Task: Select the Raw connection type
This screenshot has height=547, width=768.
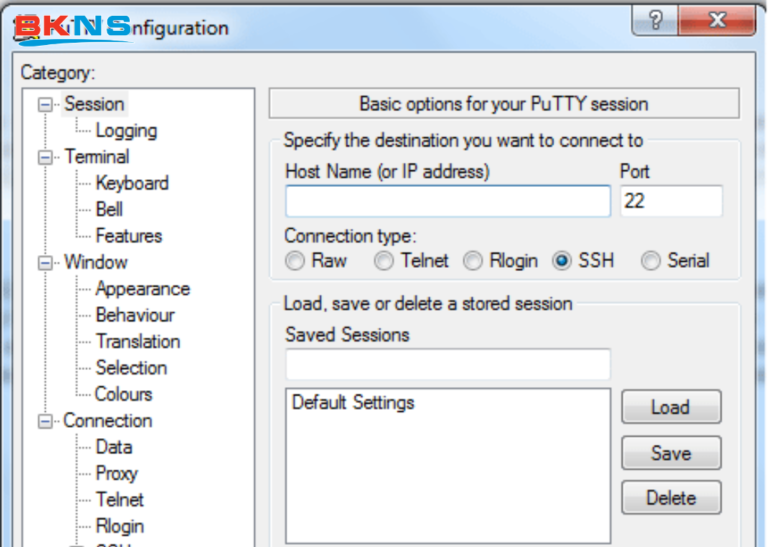Action: [x=295, y=261]
